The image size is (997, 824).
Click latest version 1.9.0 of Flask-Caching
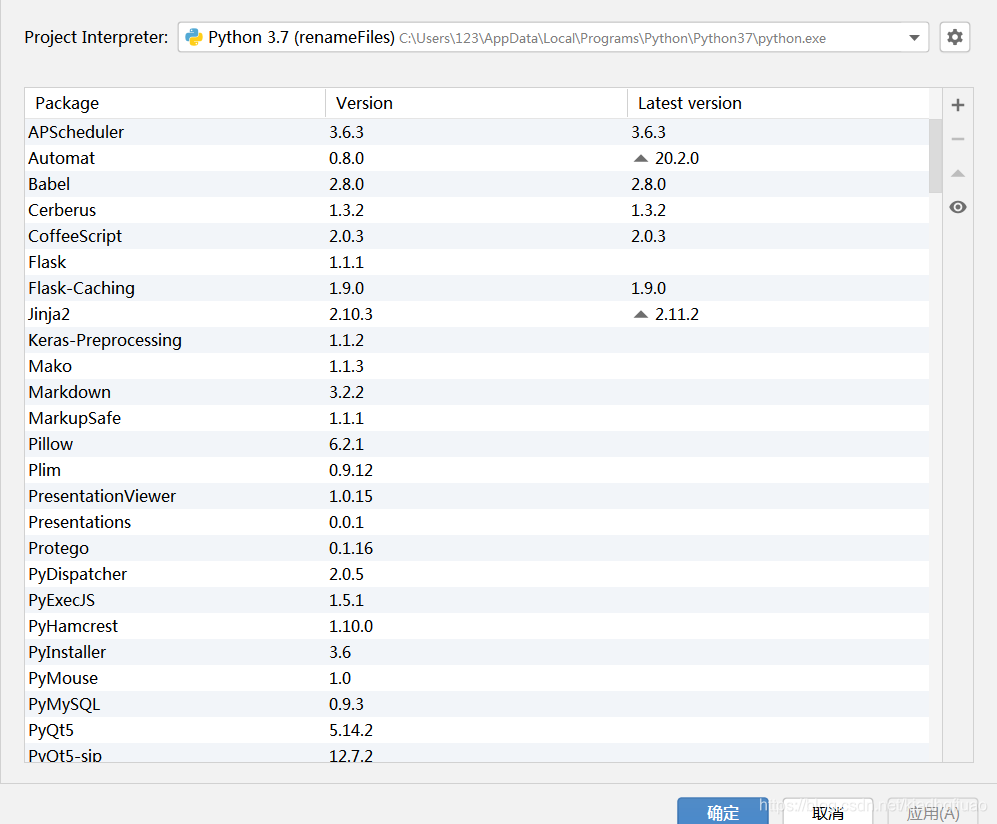[x=649, y=289]
